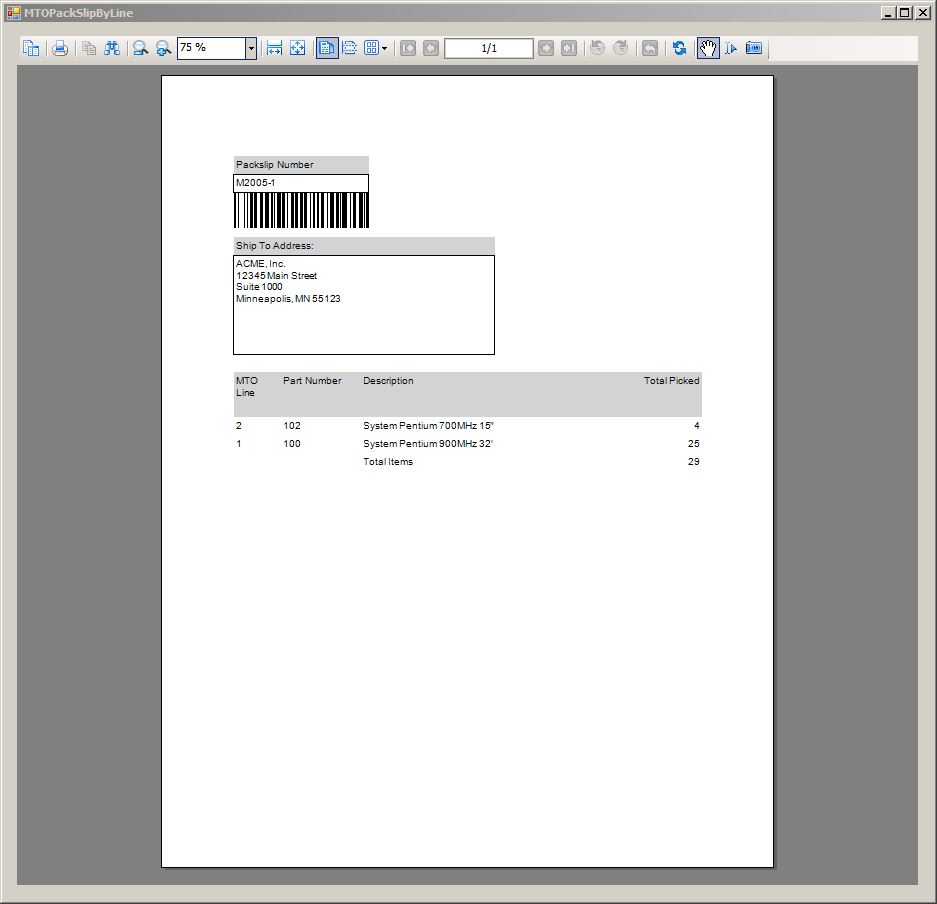Viewport: 937px width, 904px height.
Task: Refresh the report with the blue arrows
Action: (x=680, y=48)
